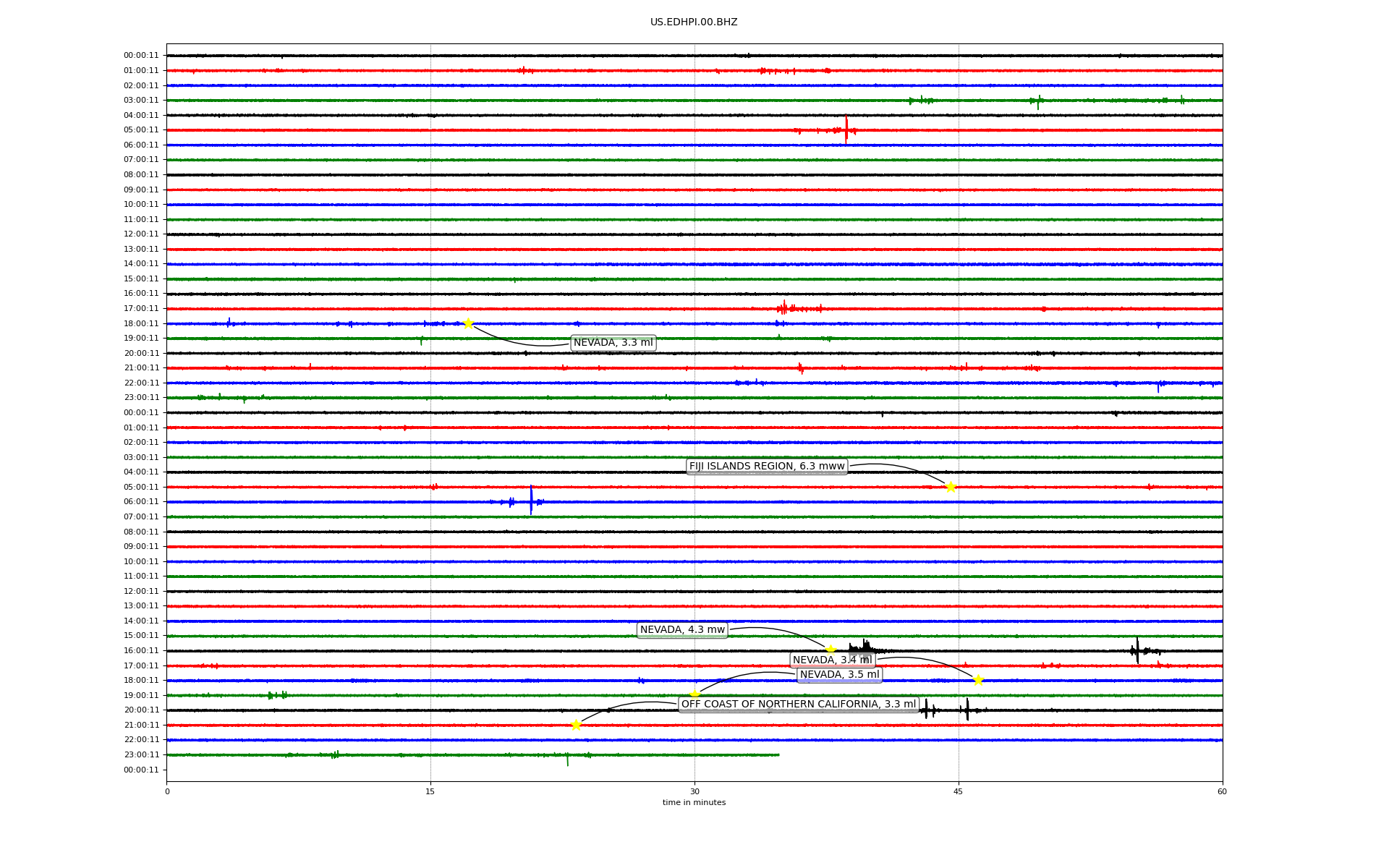Click the star for Nevada 4.3 mw event
Image resolution: width=1389 pixels, height=868 pixels.
pos(831,650)
